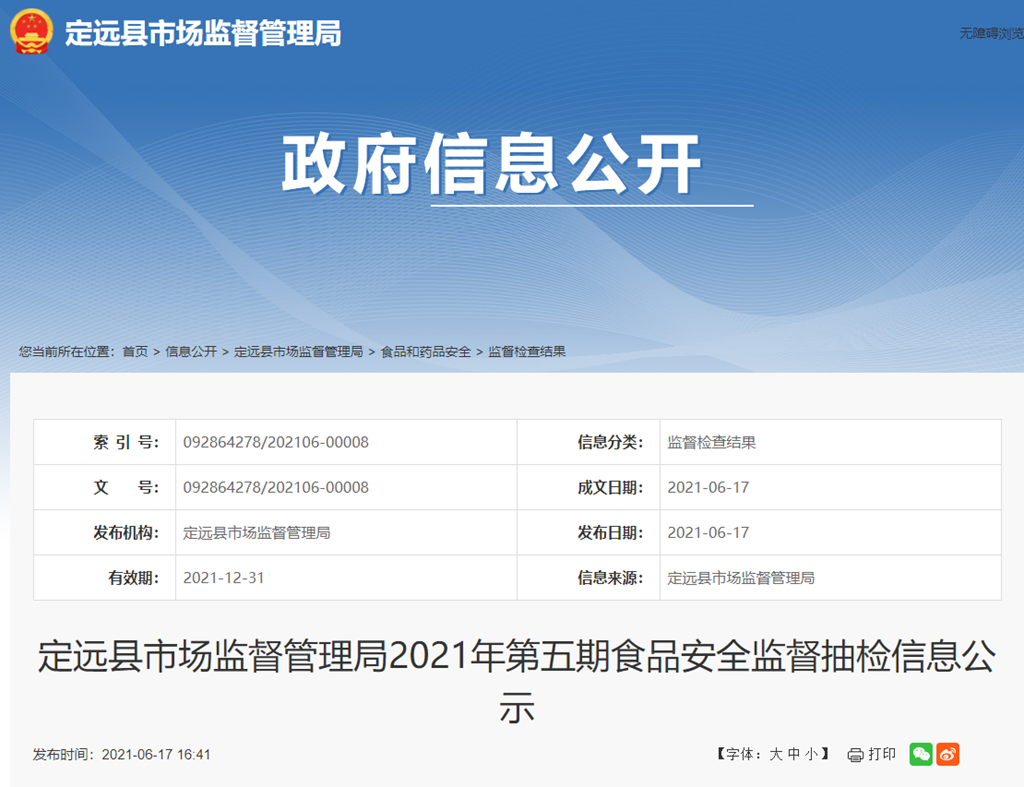
Task: Click the 成文日期 value 2021-06-17
Action: coord(708,487)
